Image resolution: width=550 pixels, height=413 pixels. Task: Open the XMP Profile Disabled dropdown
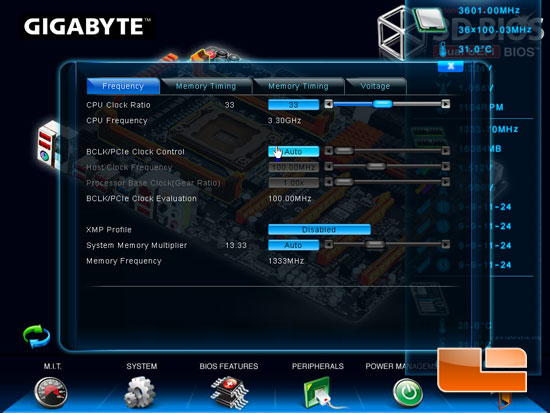pos(319,229)
